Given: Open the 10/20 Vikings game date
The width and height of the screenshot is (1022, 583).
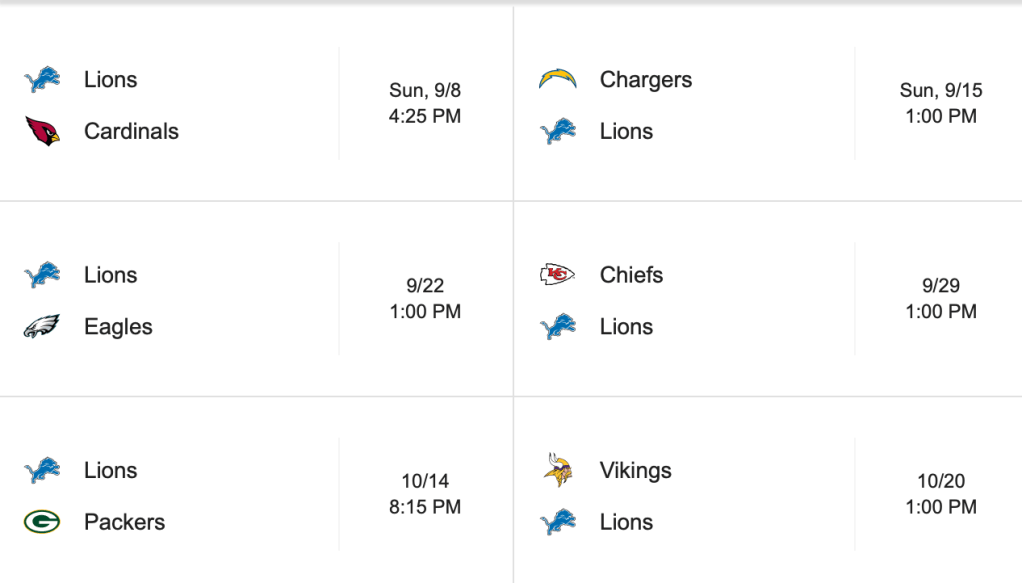Looking at the screenshot, I should click(941, 481).
